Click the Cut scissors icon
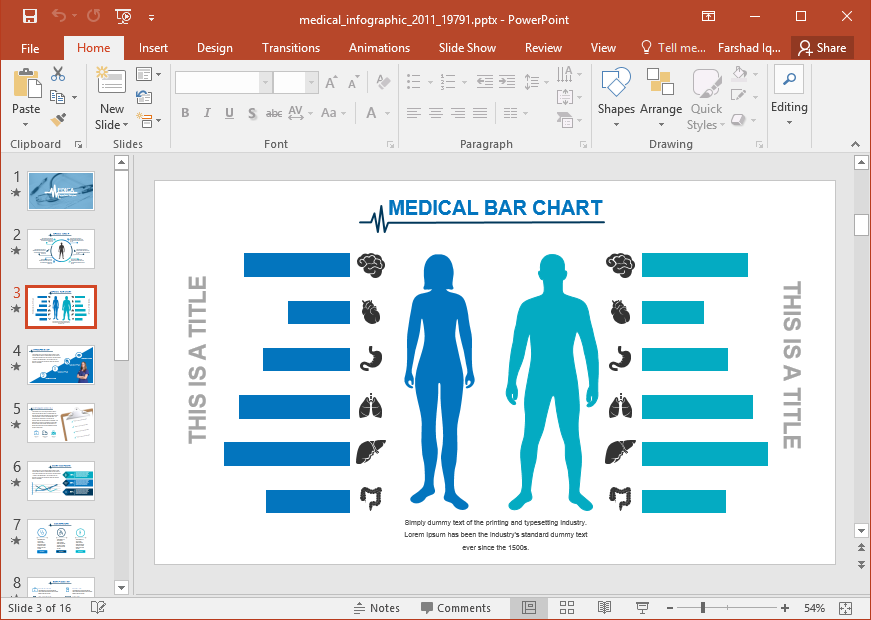 pyautogui.click(x=58, y=73)
